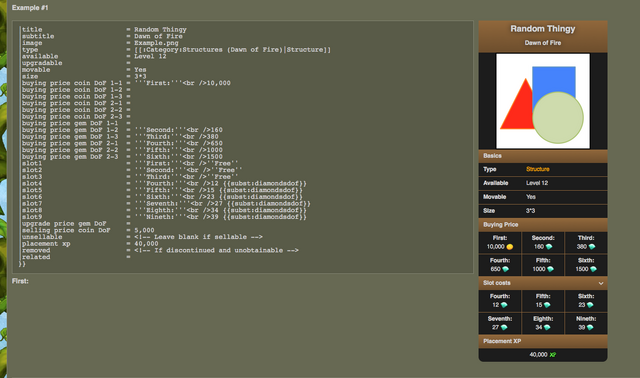Click the Example #1 heading

point(30,8)
